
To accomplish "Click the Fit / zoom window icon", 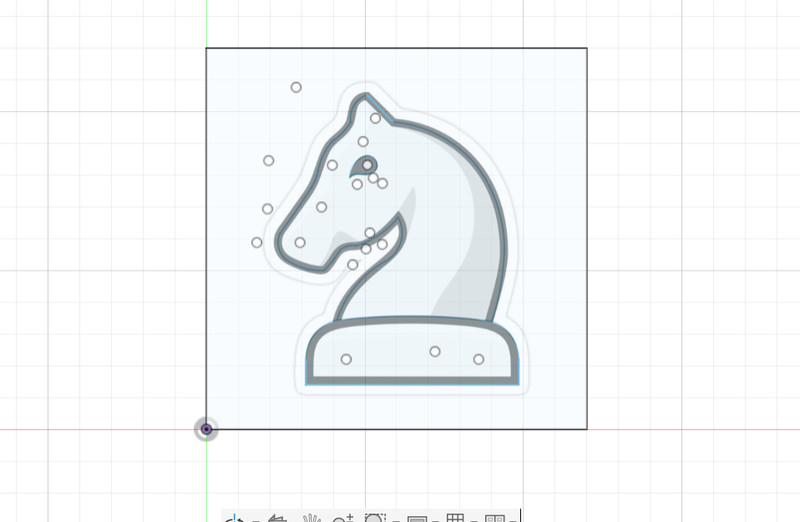I will pyautogui.click(x=375, y=517).
